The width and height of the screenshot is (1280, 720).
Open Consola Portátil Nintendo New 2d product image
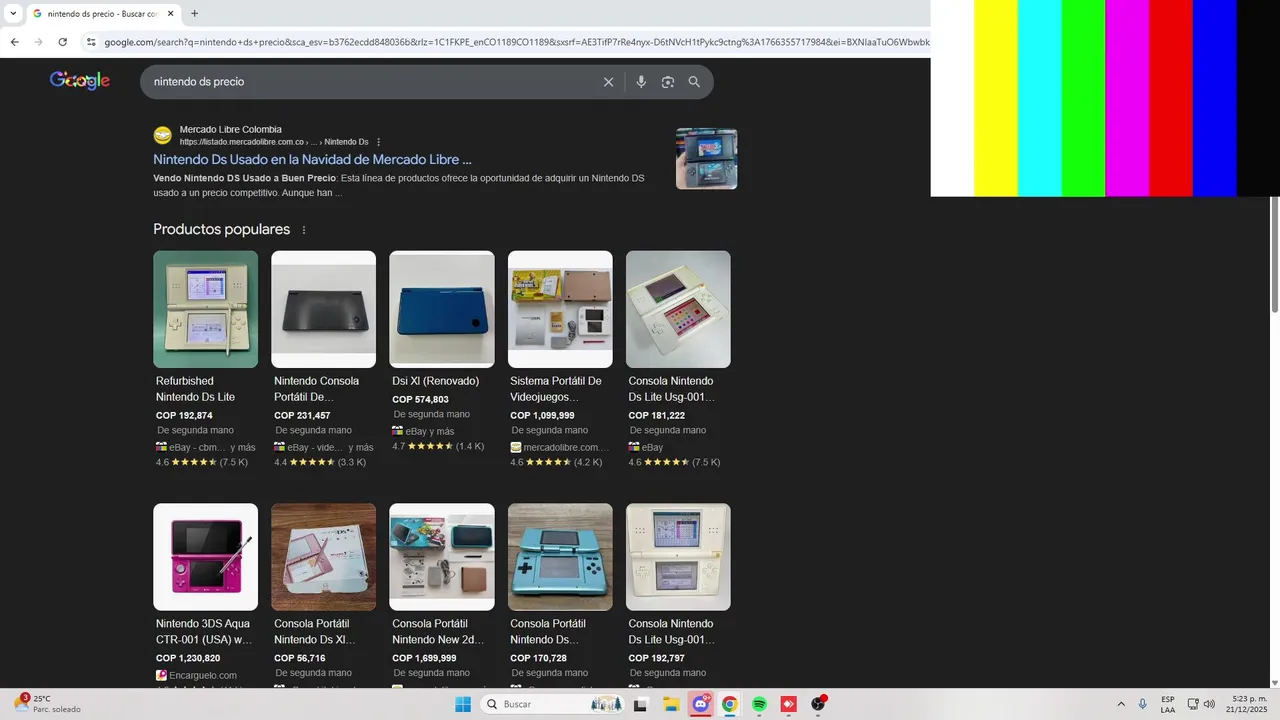pos(441,557)
